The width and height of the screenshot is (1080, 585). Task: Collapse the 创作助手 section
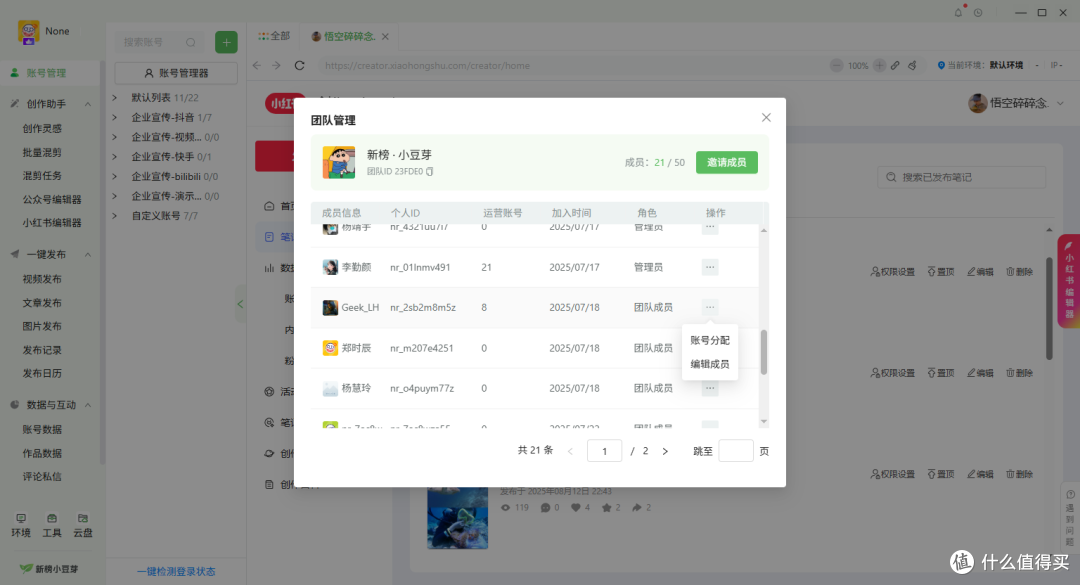coord(88,104)
